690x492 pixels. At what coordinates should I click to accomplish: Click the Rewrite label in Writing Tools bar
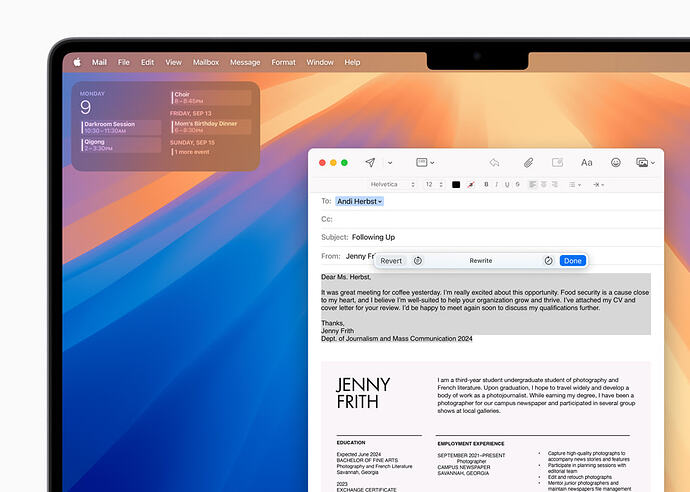pyautogui.click(x=481, y=261)
